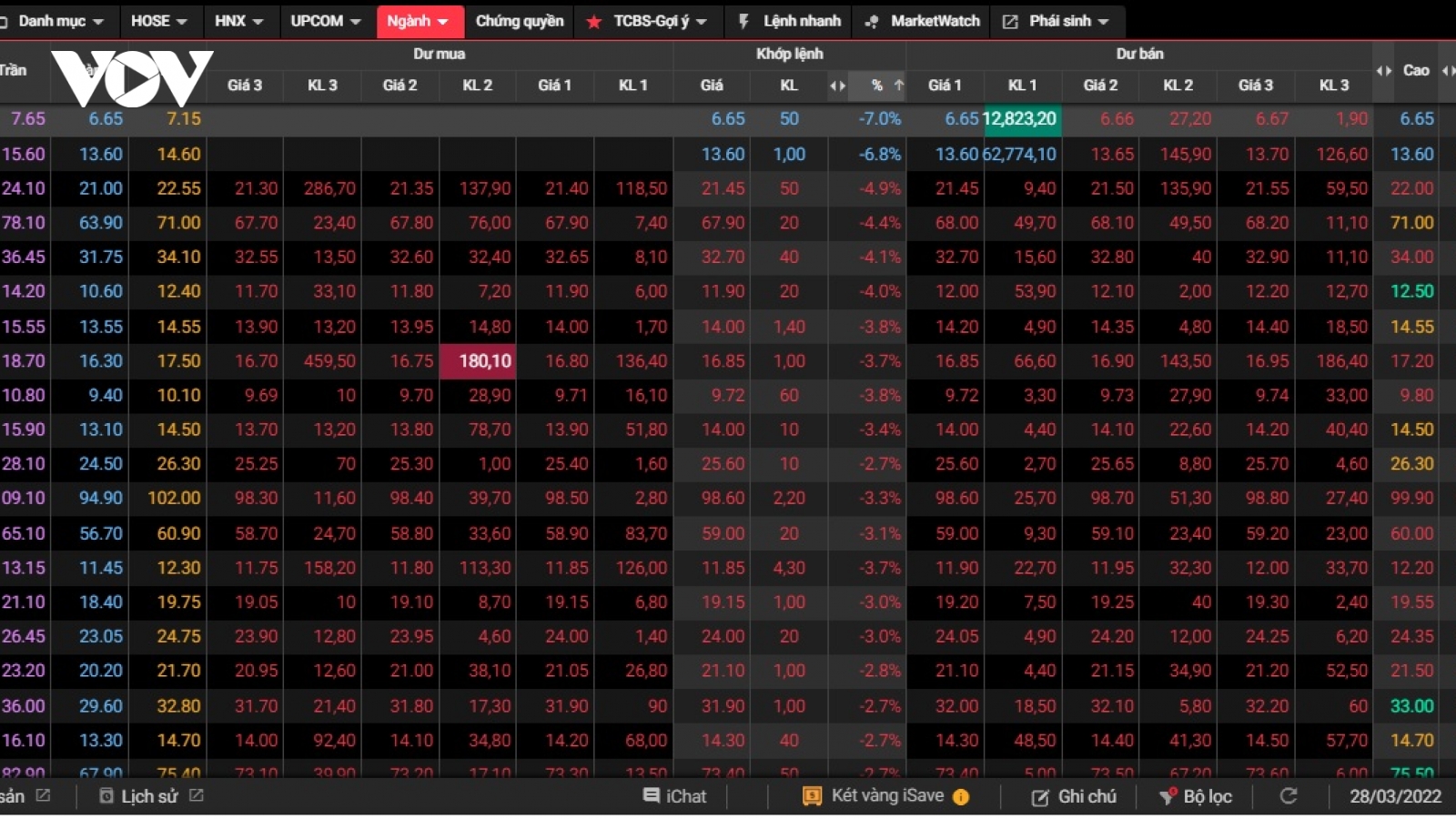
Task: Click the pop-out icon left of Lịch sử
Action: pos(43,795)
